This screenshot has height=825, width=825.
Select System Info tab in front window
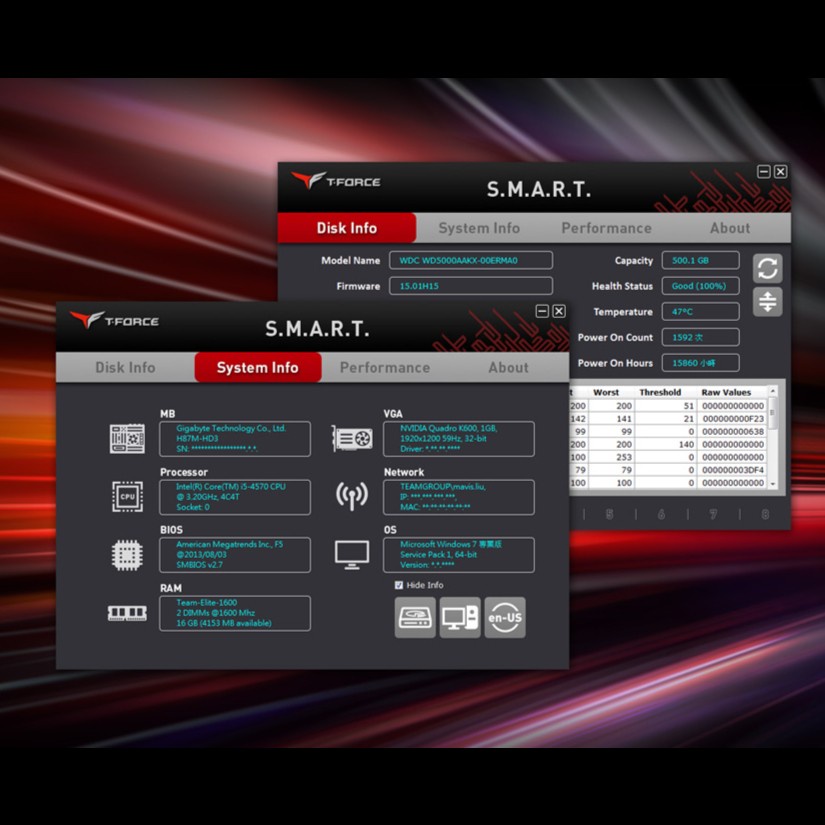(258, 367)
